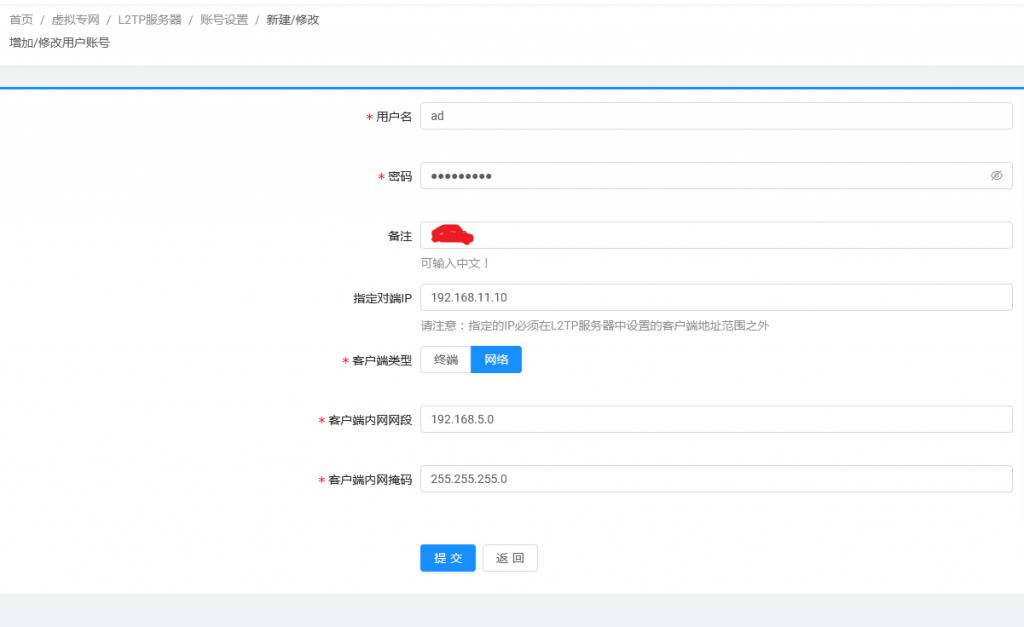Click the 提交 submit button
This screenshot has height=627, width=1024.
tap(448, 558)
